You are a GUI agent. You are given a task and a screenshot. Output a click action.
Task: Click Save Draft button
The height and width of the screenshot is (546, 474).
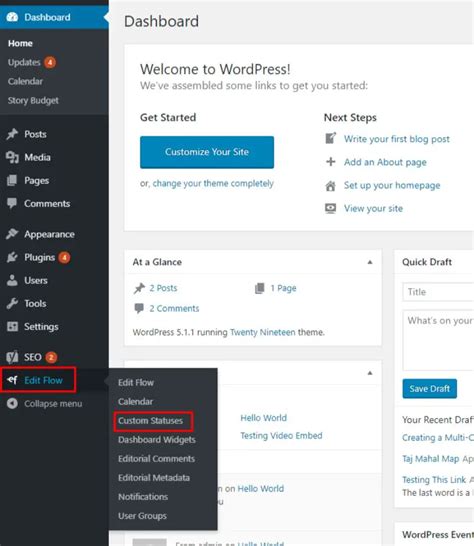click(x=429, y=389)
